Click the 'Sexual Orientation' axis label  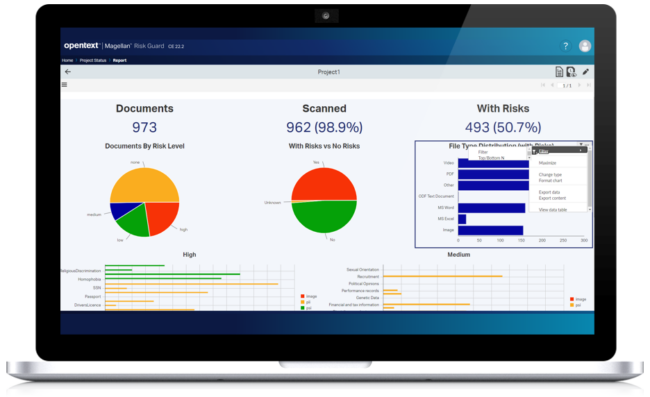point(363,269)
